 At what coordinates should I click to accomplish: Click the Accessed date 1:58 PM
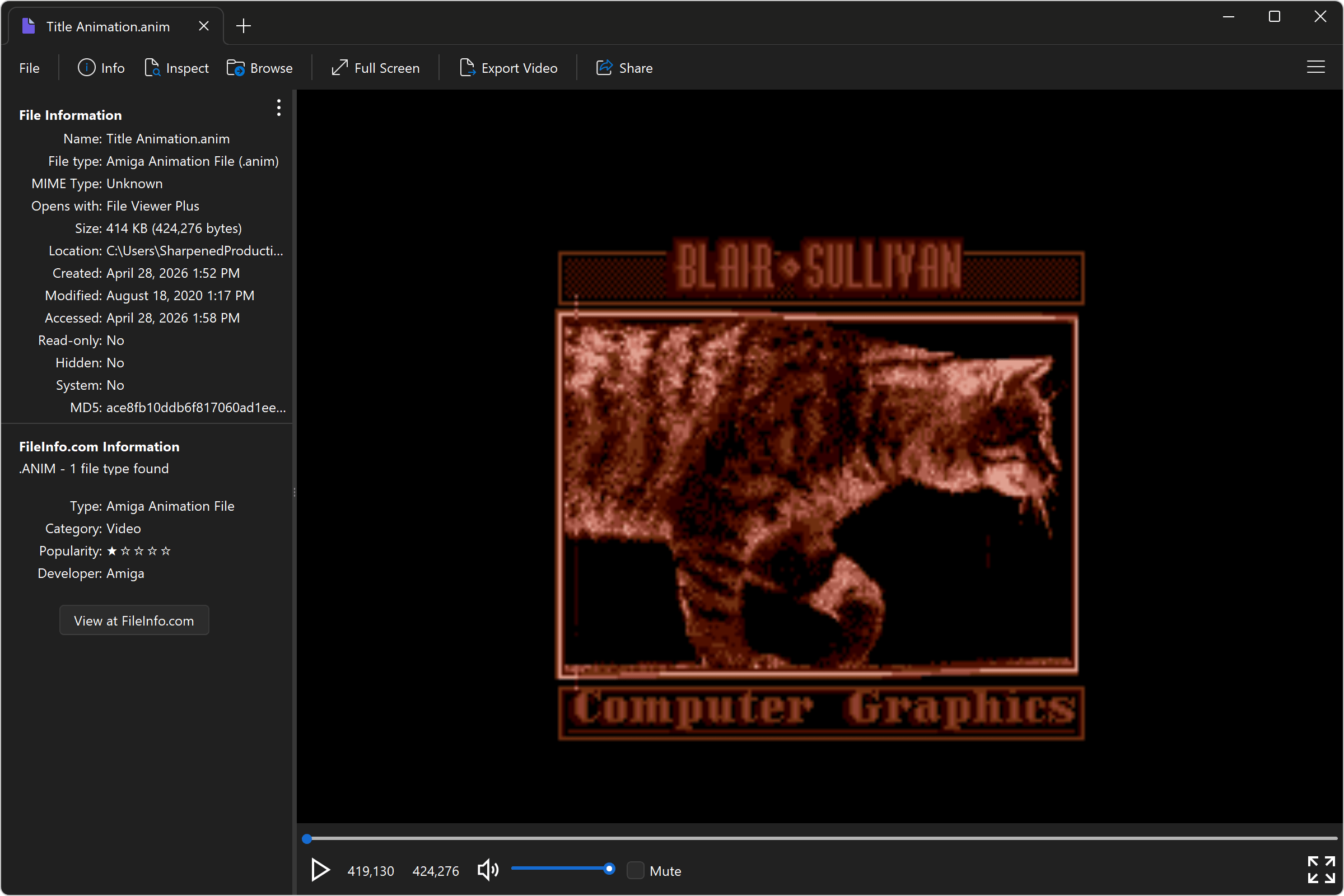click(x=173, y=318)
